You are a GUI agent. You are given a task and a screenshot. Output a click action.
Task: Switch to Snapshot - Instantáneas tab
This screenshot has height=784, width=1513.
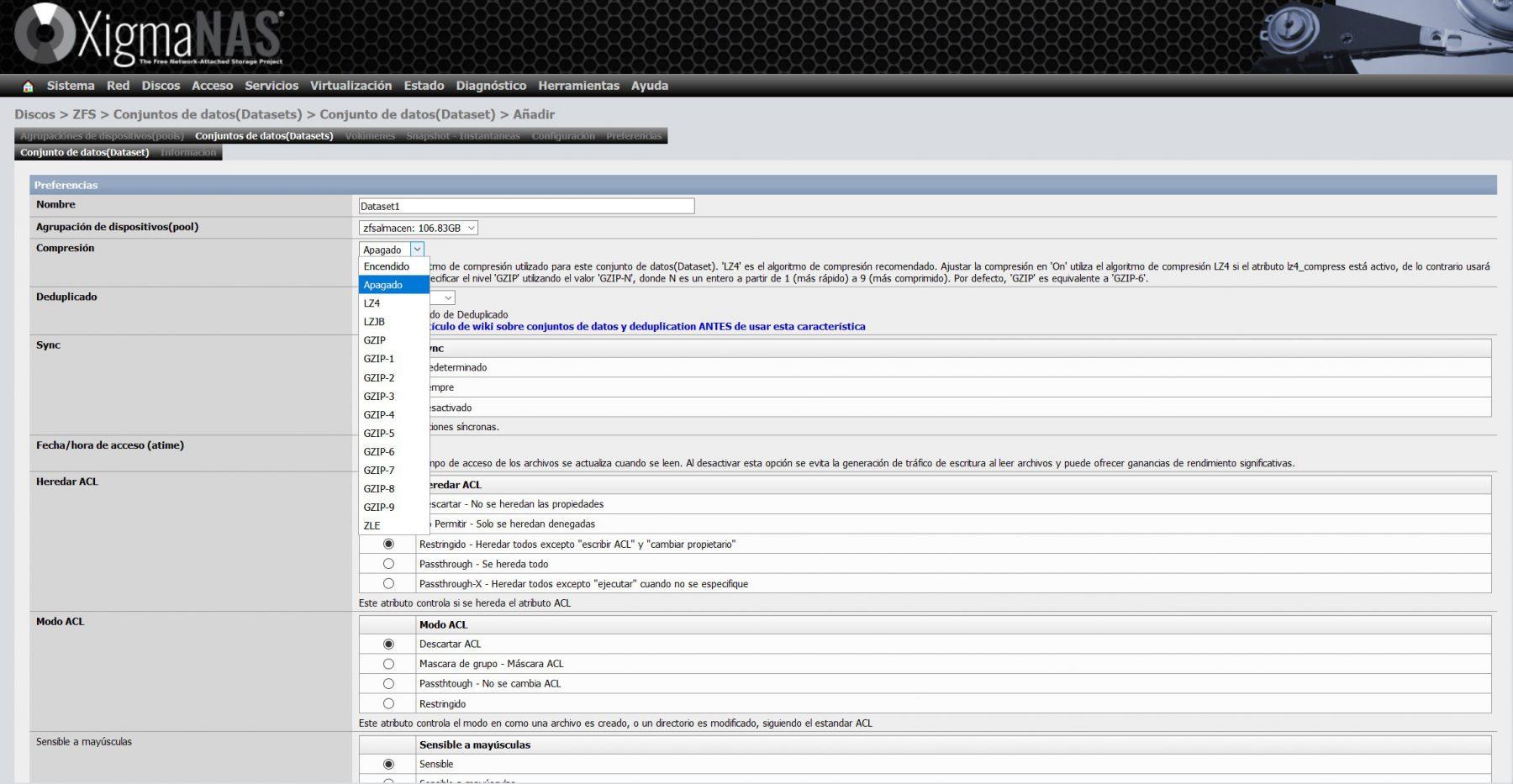coord(463,136)
